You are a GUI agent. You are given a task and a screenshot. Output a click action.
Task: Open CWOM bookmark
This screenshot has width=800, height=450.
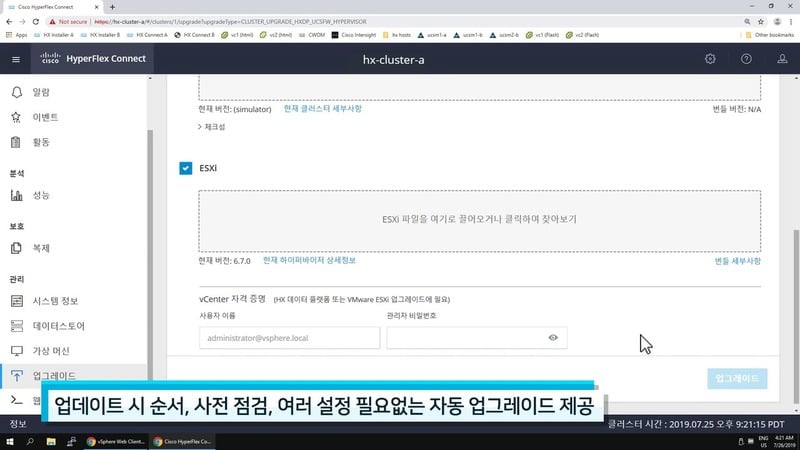click(x=312, y=35)
